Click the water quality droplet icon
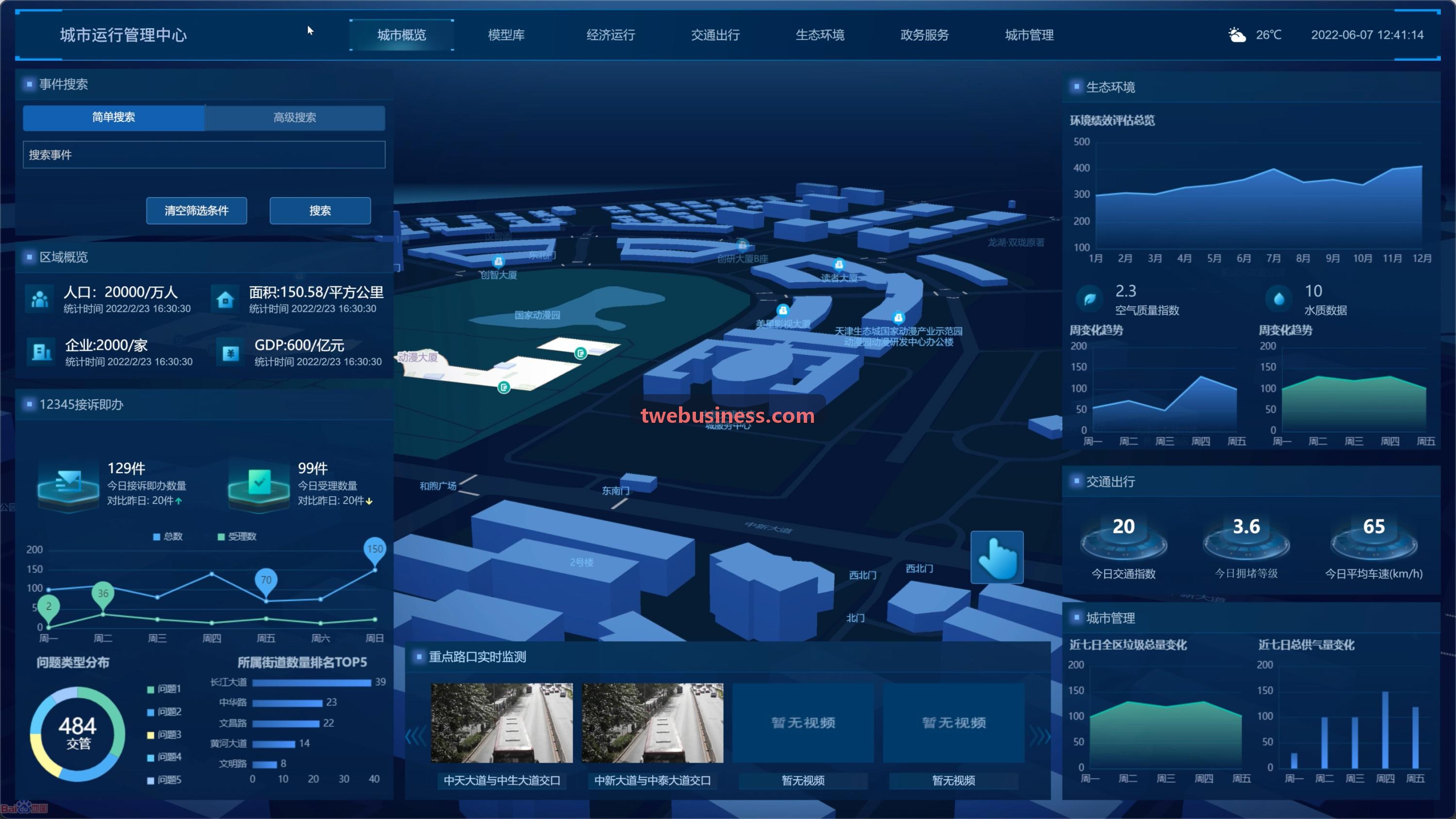Viewport: 1456px width, 819px height. [1278, 299]
